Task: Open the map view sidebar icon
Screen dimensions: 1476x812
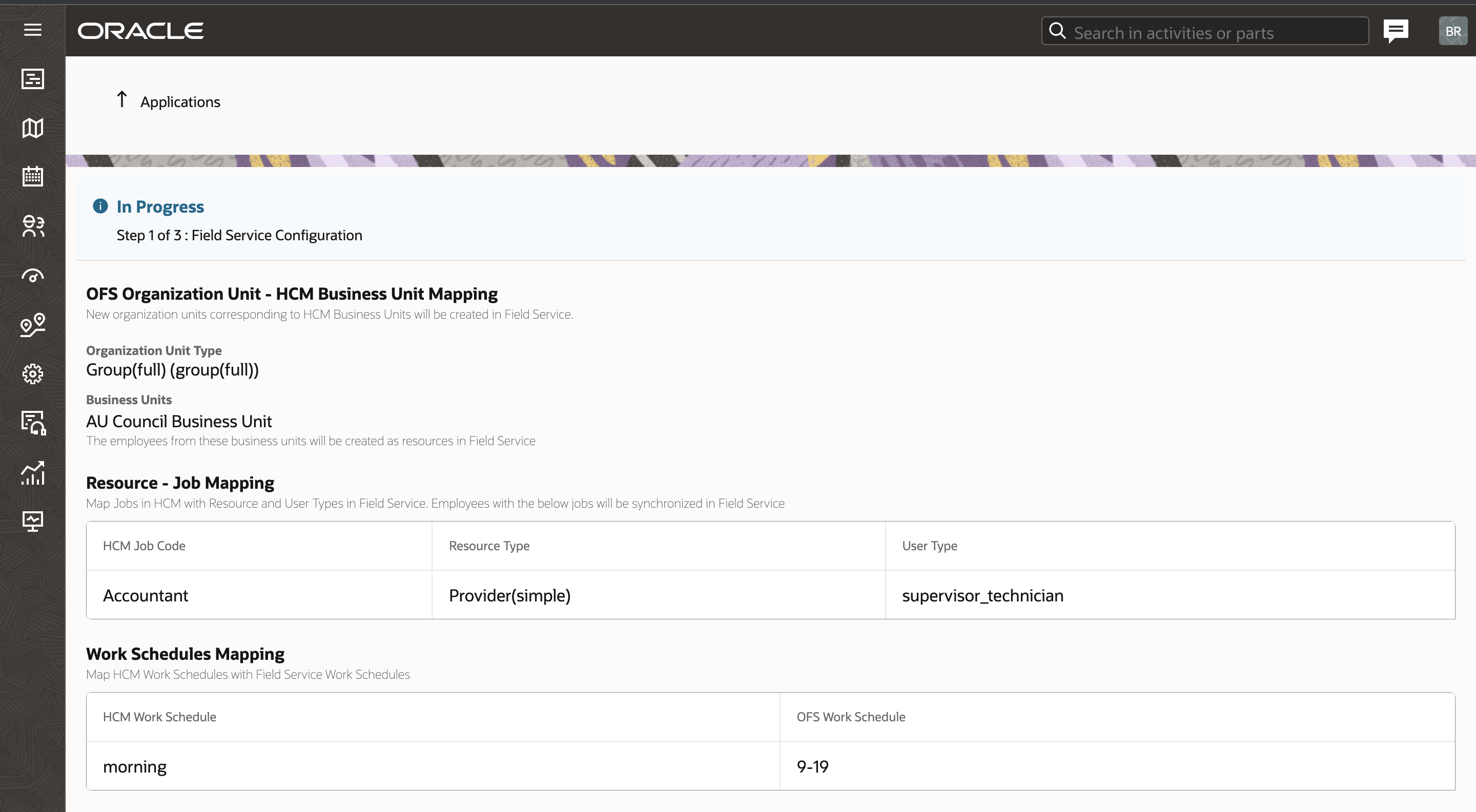Action: point(33,128)
